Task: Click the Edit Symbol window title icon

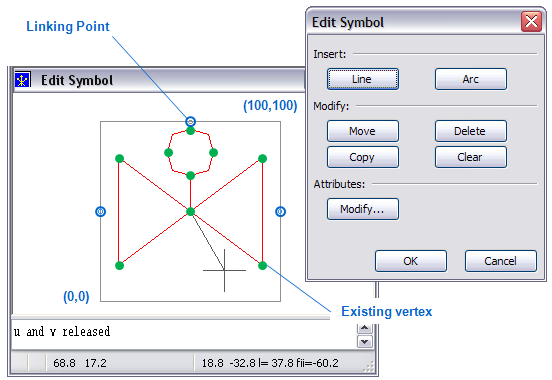Action: [22, 80]
